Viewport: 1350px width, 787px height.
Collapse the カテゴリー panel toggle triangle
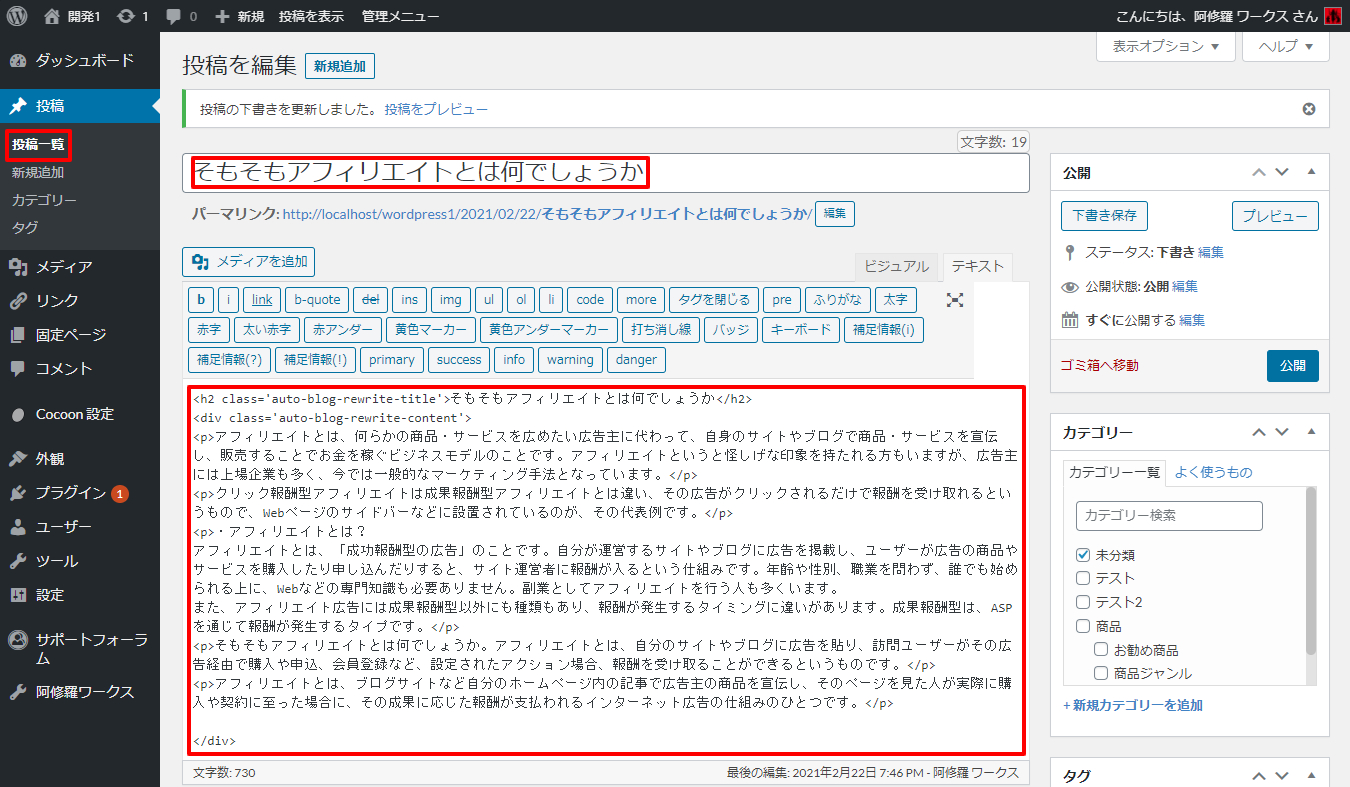(1311, 432)
